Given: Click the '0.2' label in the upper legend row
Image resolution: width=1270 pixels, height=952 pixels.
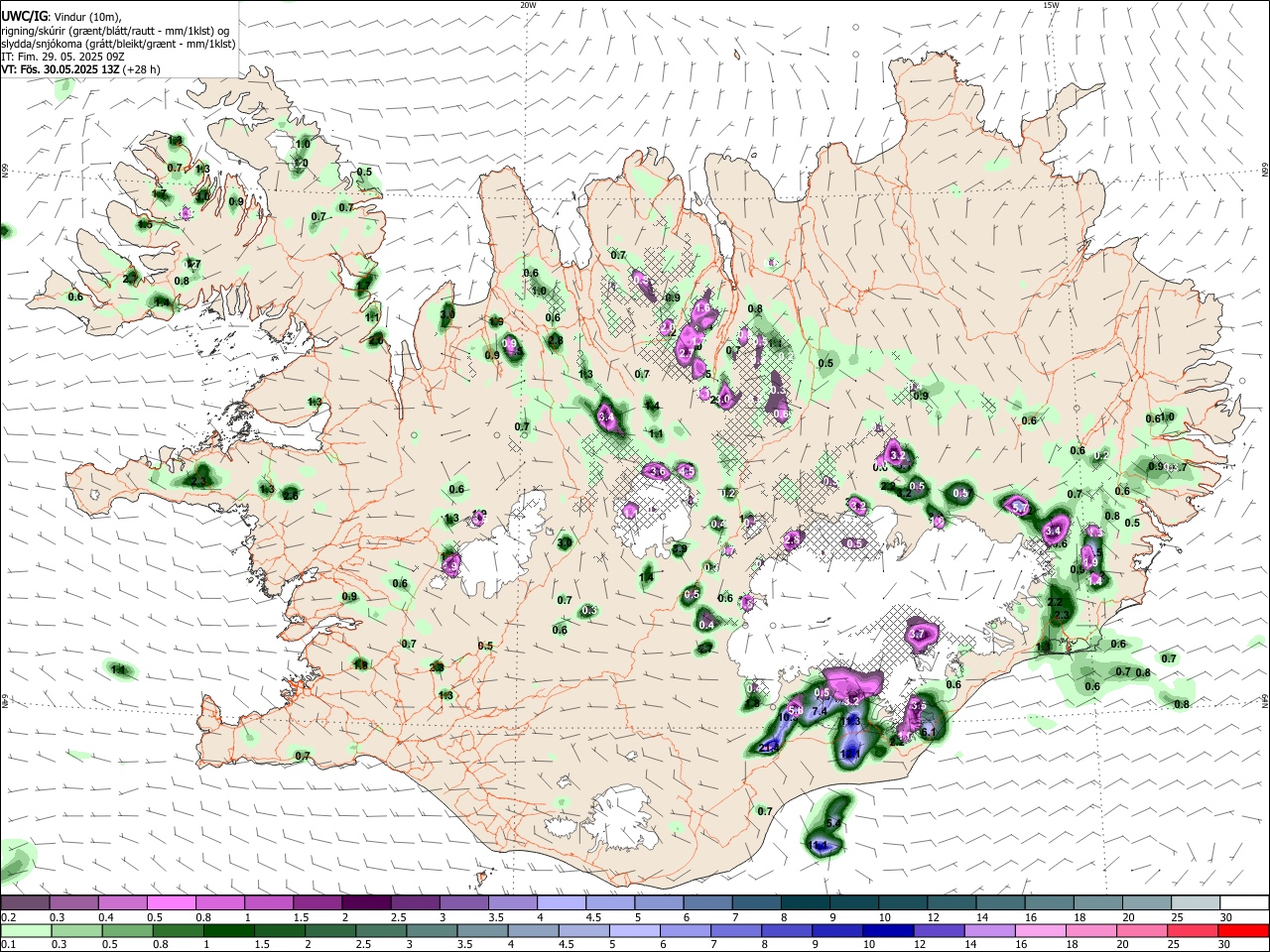Looking at the screenshot, I should (7, 917).
